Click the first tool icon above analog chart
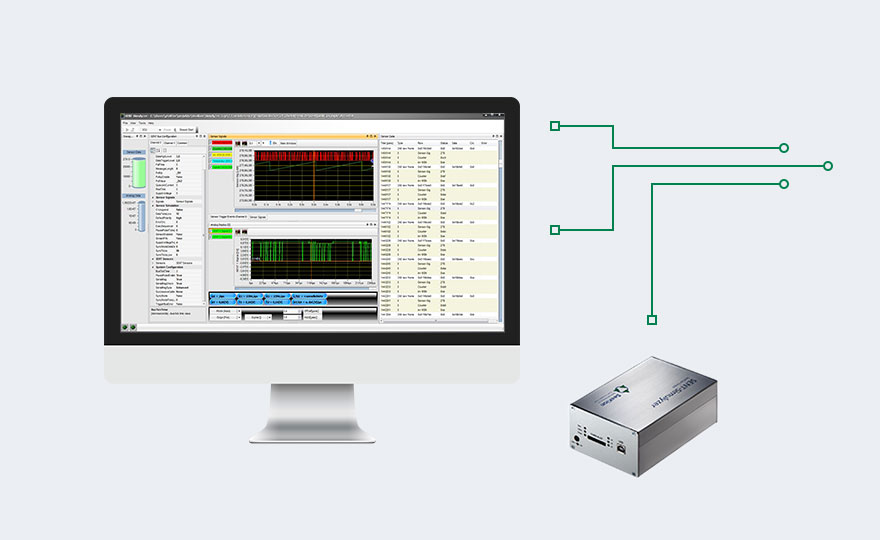Image resolution: width=880 pixels, height=540 pixels. point(237,231)
